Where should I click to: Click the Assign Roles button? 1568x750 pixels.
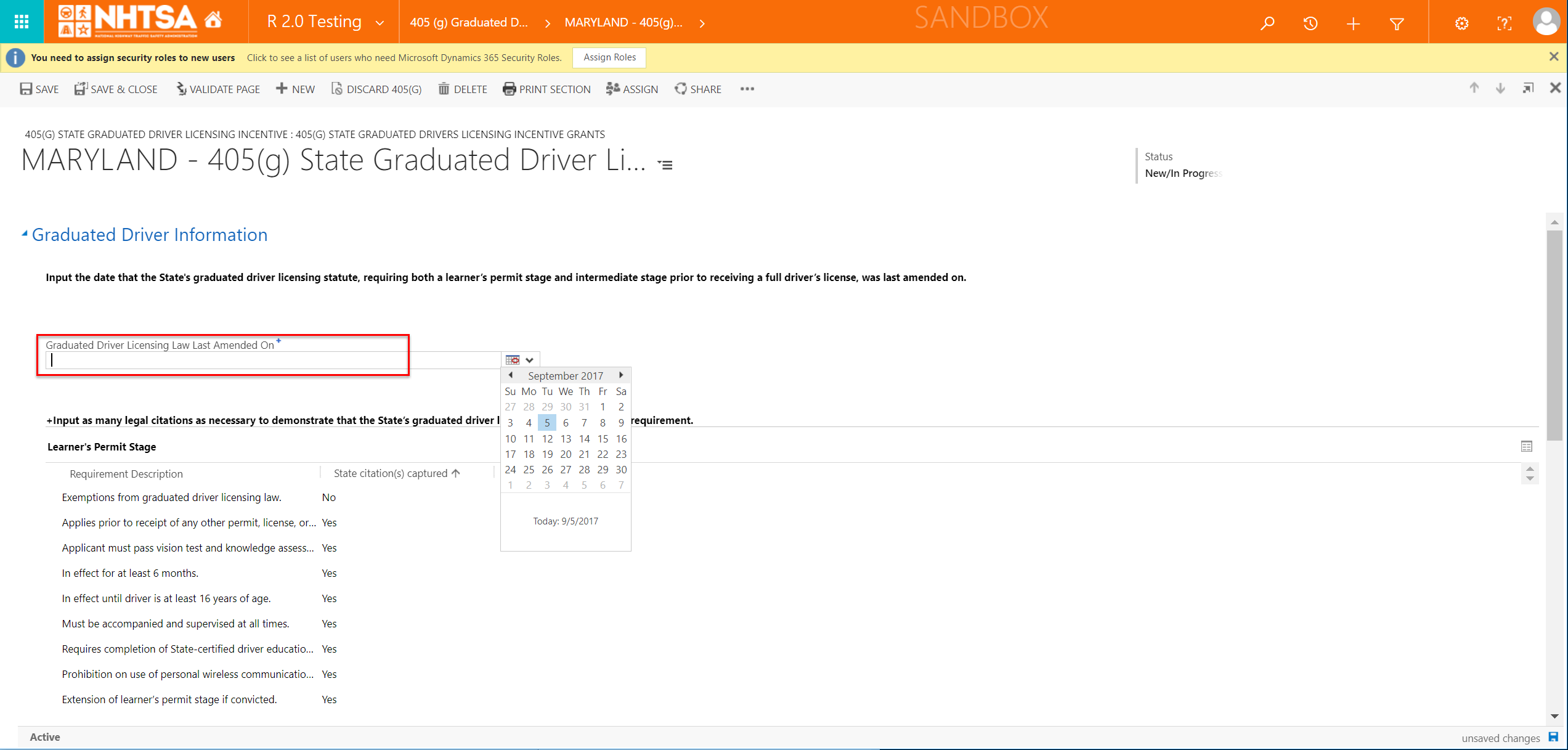(609, 57)
